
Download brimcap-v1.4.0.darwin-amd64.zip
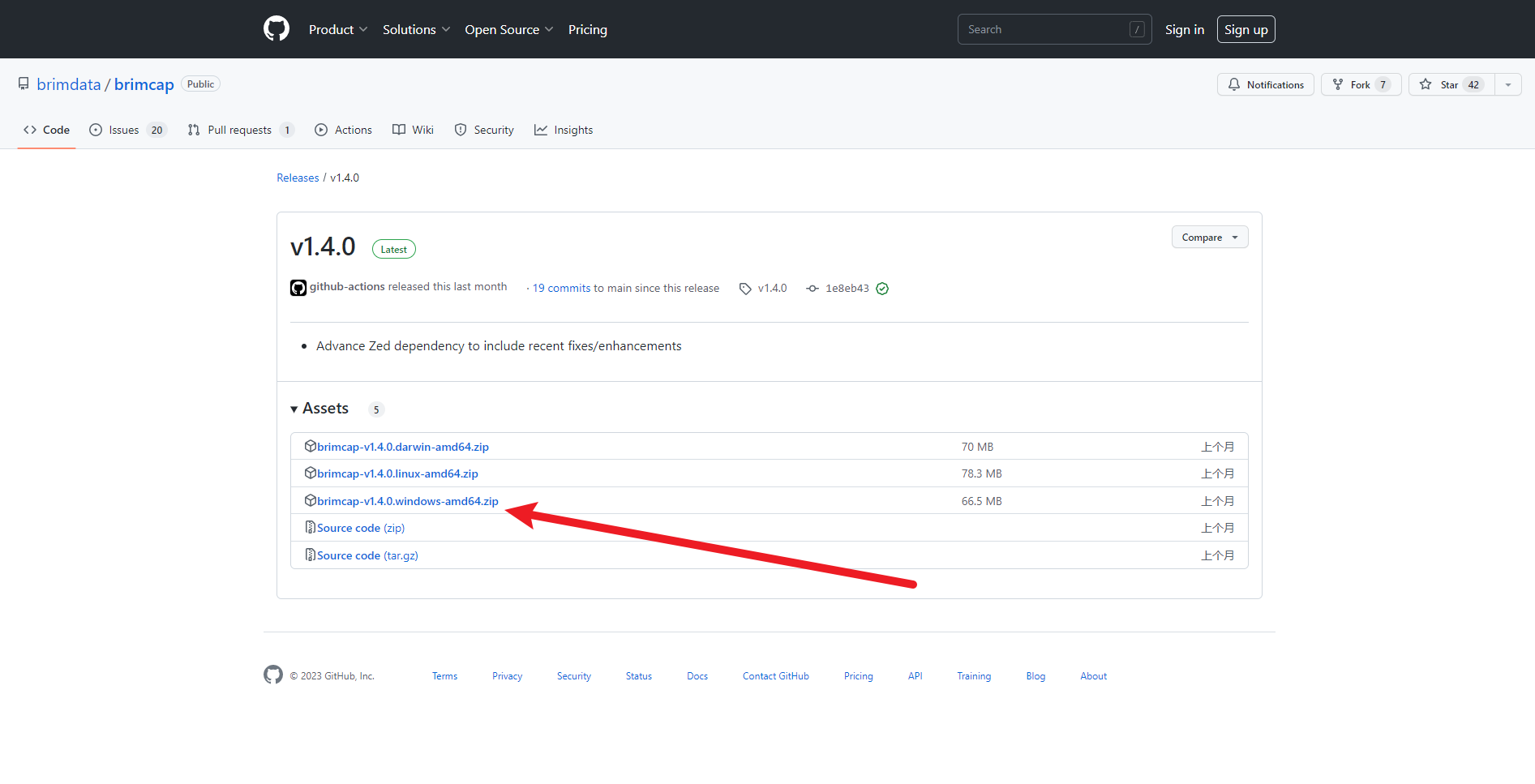point(403,447)
